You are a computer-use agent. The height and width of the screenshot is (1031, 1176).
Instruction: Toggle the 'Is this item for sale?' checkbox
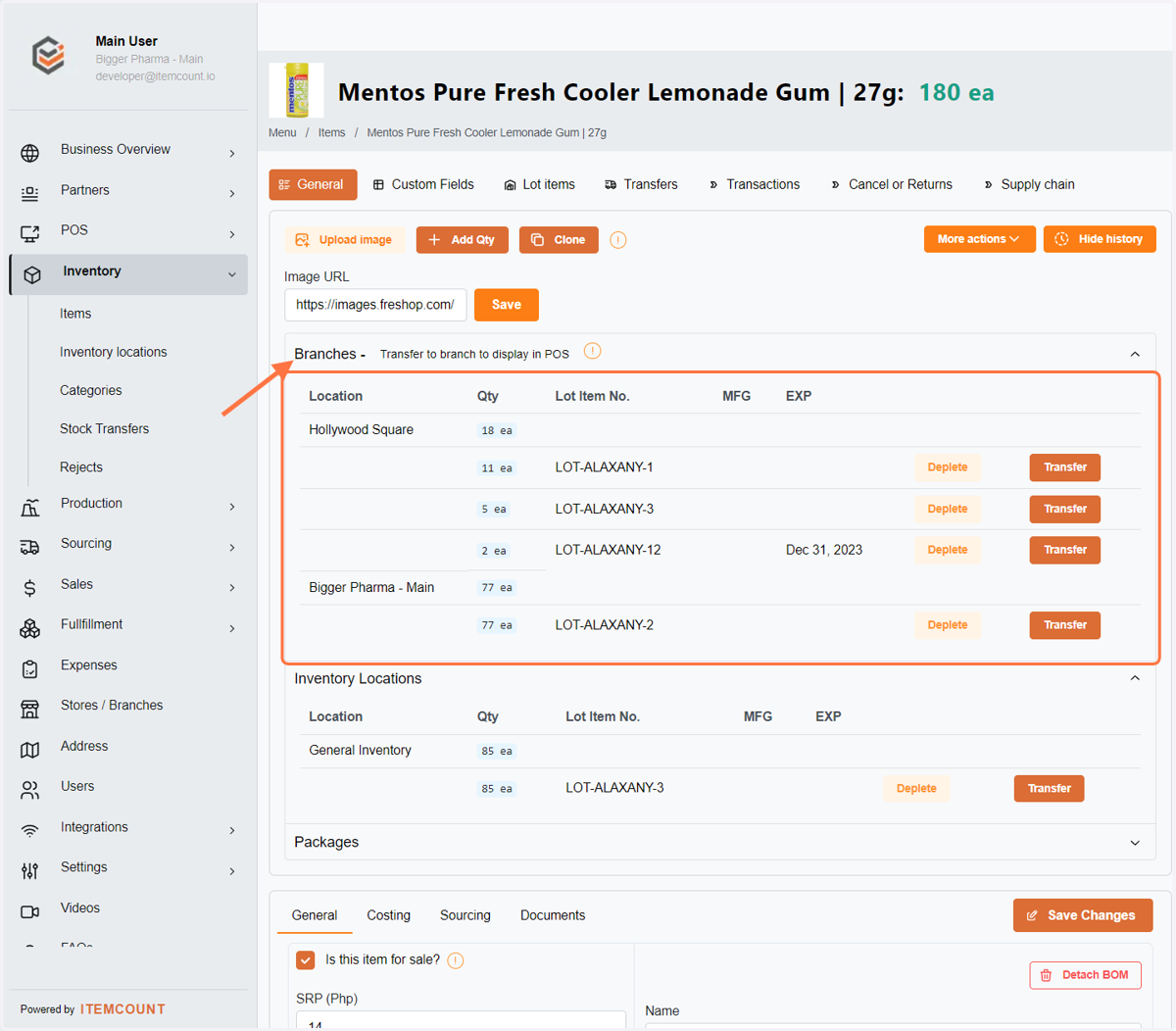pos(306,960)
